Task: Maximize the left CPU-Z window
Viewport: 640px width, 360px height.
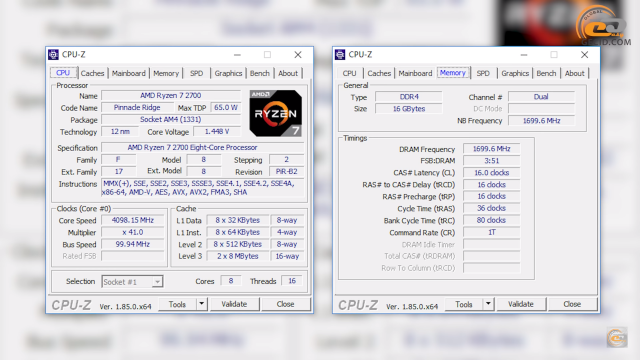Action: 267,55
